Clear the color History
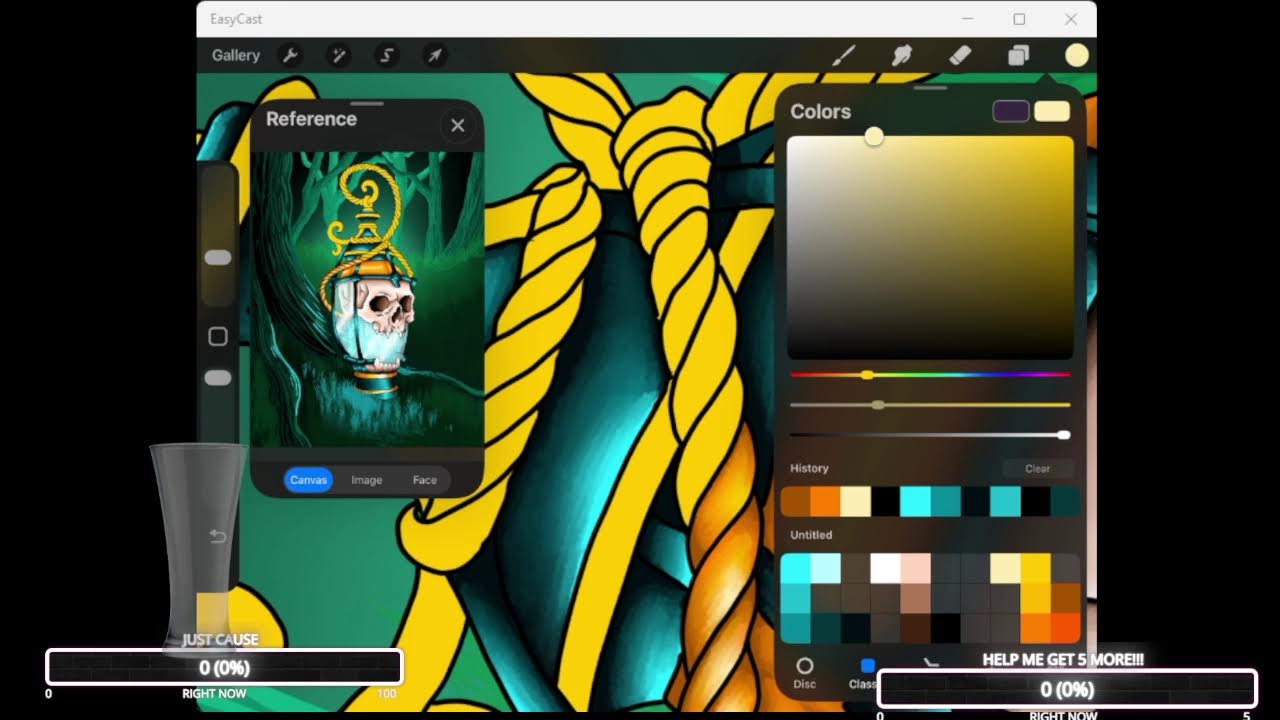This screenshot has height=720, width=1280. tap(1038, 468)
